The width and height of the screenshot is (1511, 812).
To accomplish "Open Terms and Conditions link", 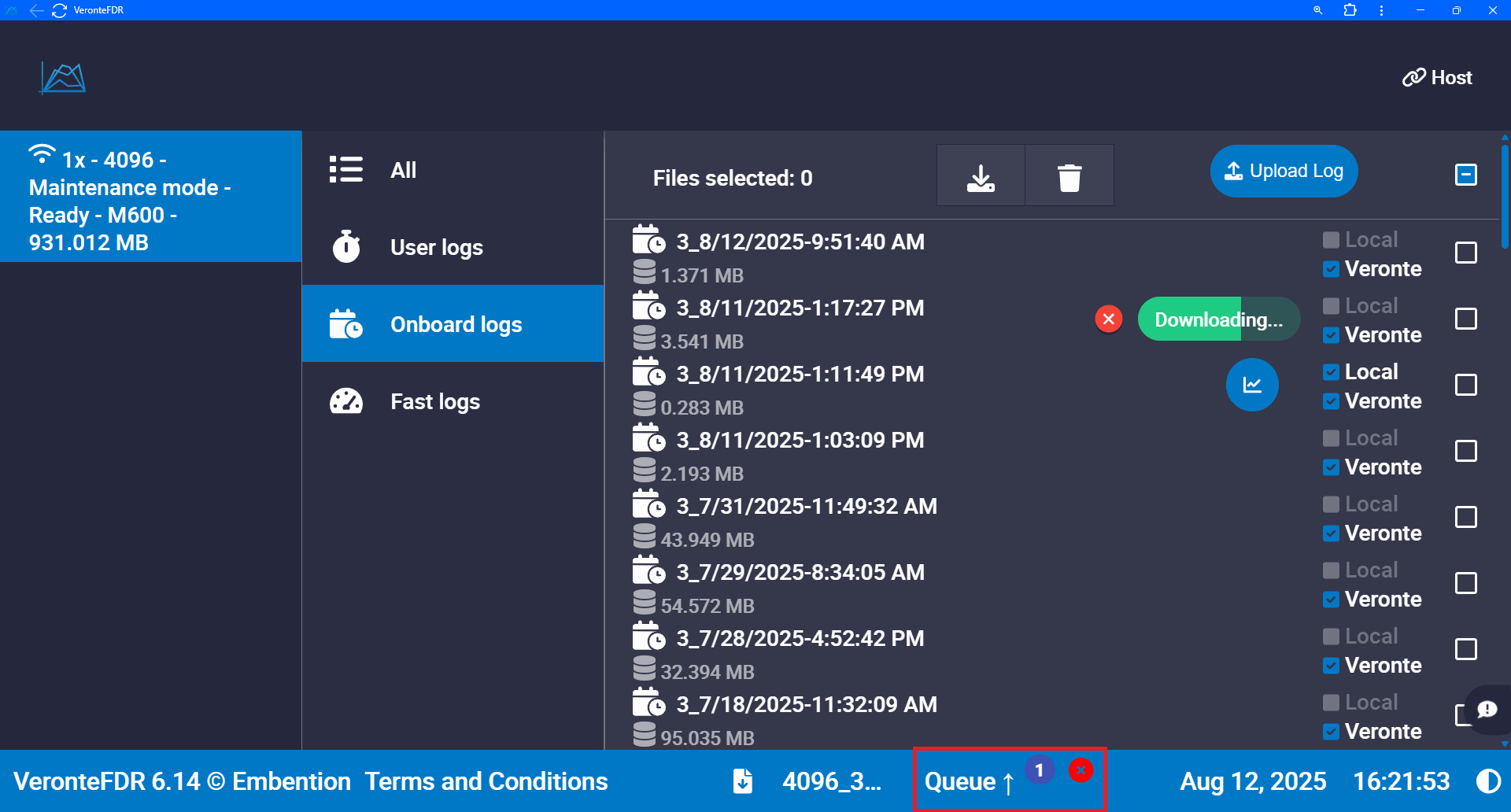I will pyautogui.click(x=486, y=781).
